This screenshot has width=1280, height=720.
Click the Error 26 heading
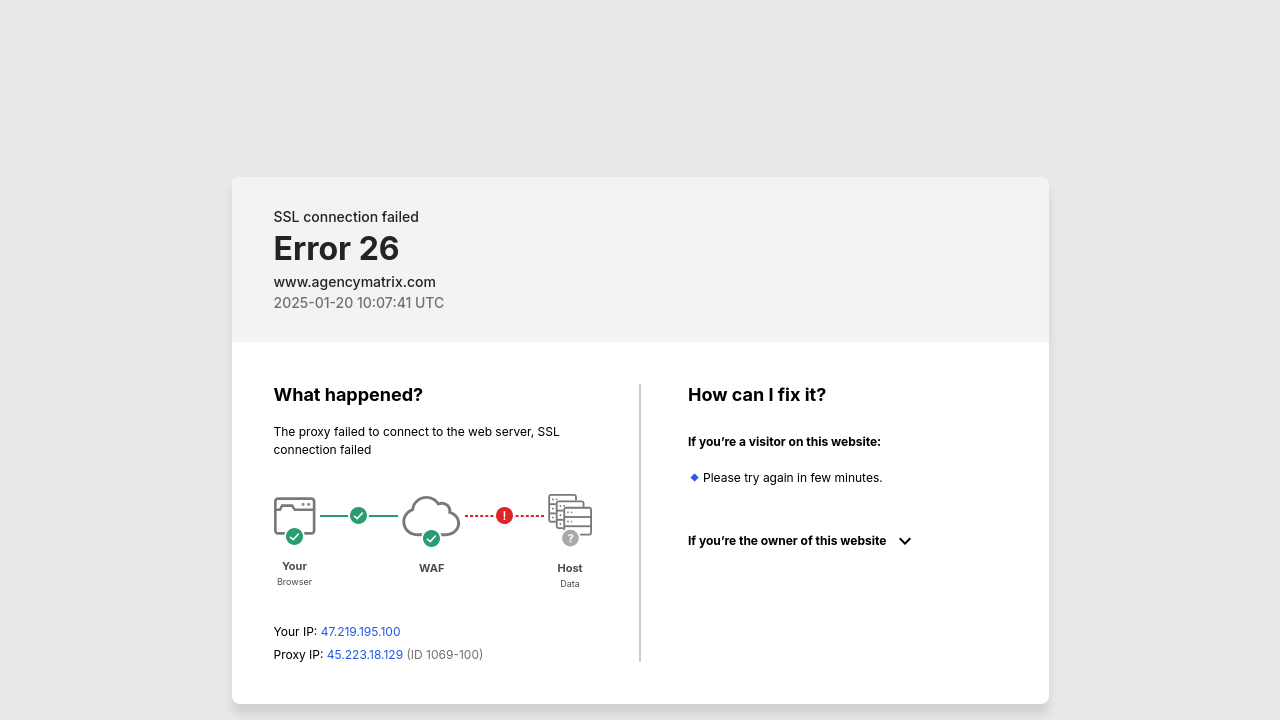coord(336,249)
